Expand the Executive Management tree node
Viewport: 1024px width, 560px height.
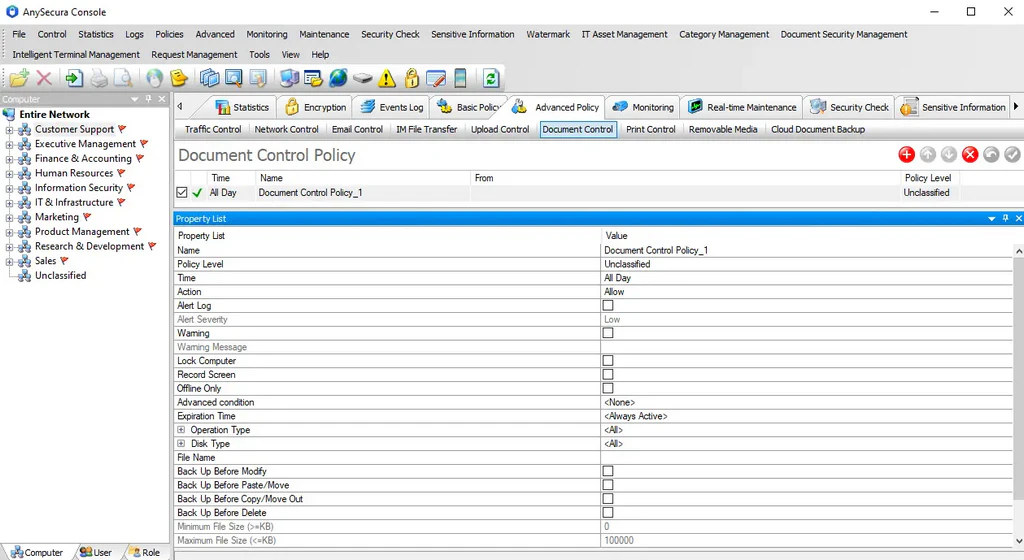point(9,144)
